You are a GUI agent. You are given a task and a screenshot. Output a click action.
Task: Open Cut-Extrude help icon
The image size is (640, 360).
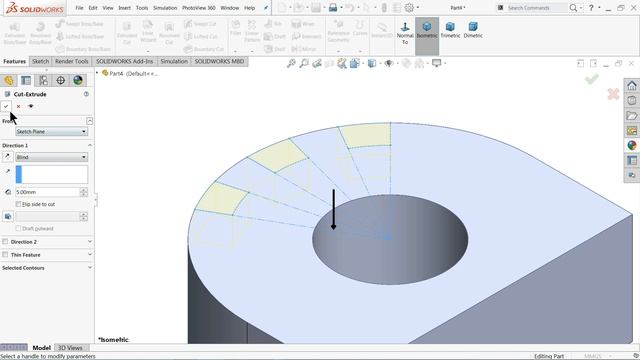coord(86,94)
